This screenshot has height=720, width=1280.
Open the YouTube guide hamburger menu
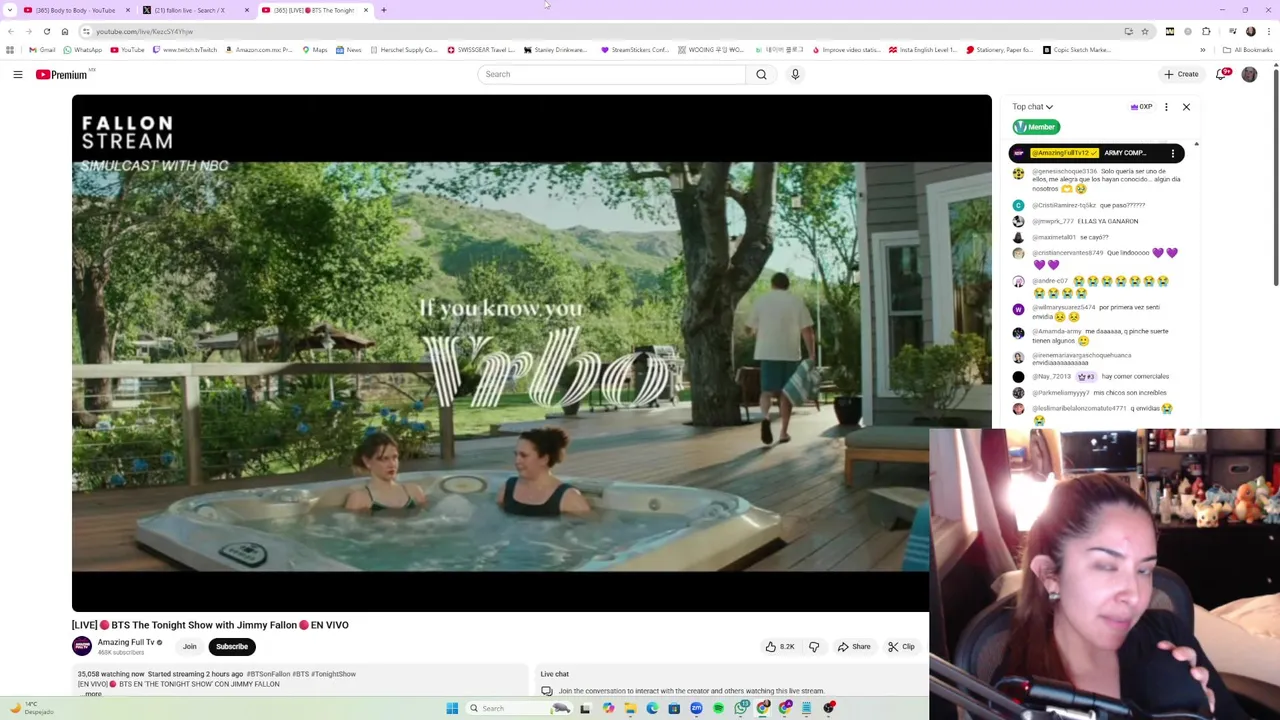(18, 74)
